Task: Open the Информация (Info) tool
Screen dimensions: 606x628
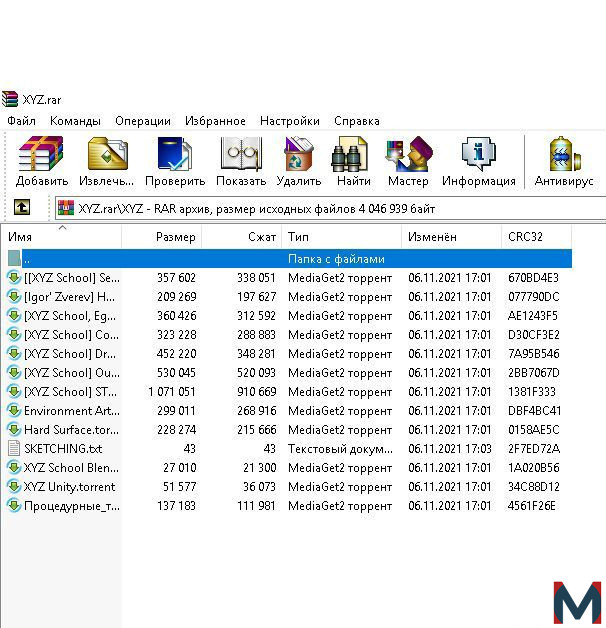Action: pyautogui.click(x=479, y=154)
